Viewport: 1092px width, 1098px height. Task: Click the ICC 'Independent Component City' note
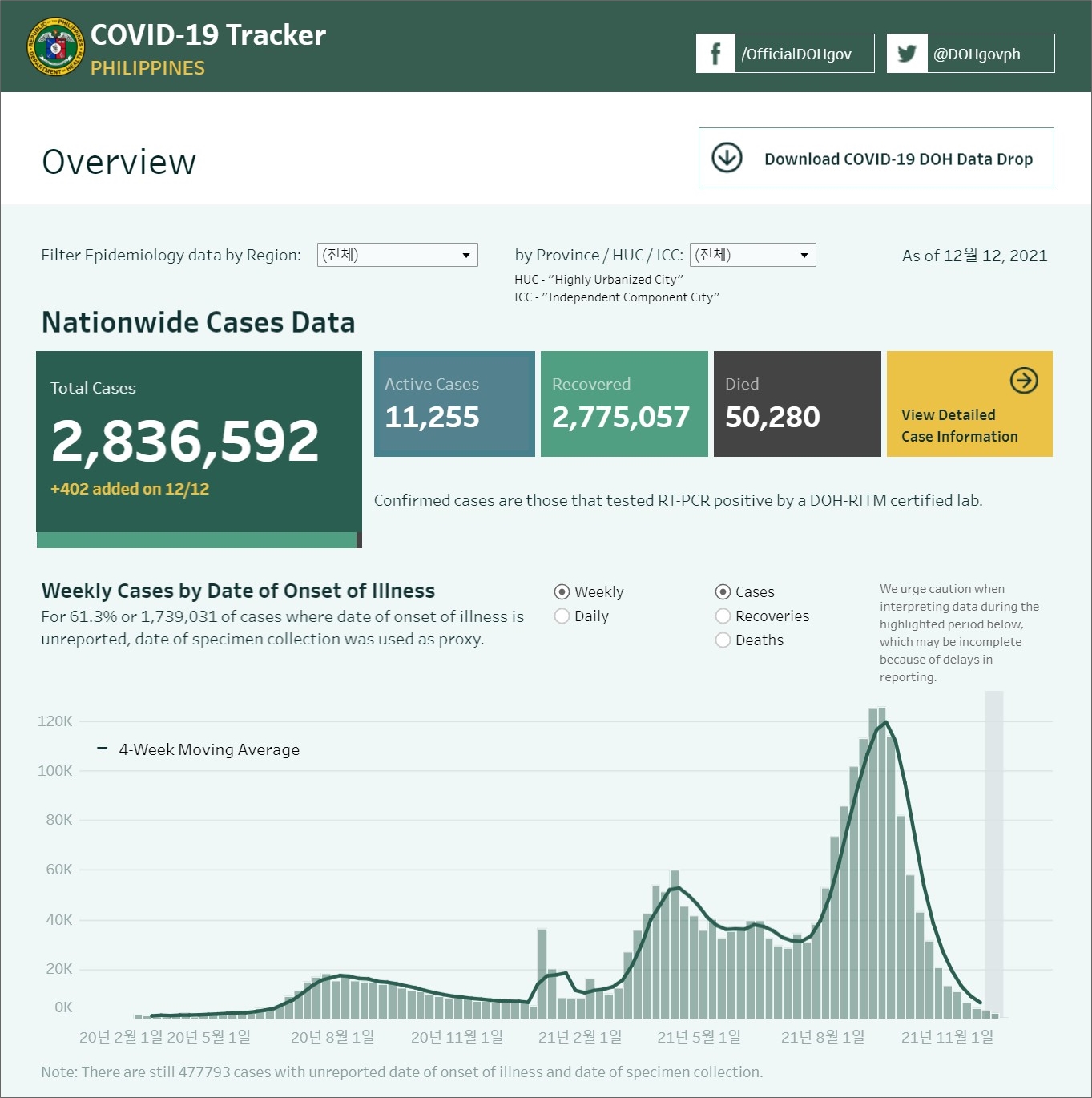point(617,297)
